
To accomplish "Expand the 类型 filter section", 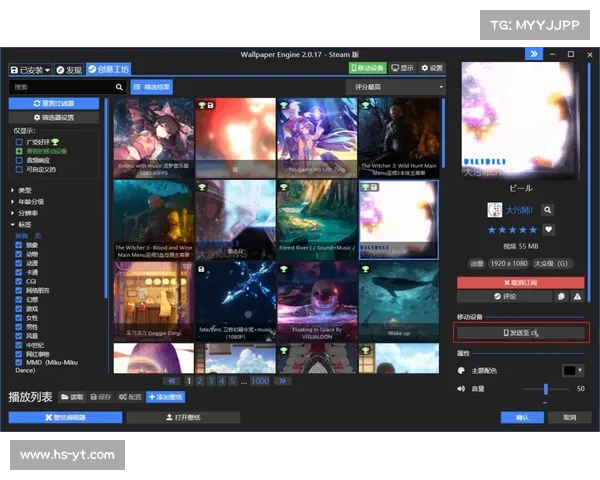I will tap(21, 190).
